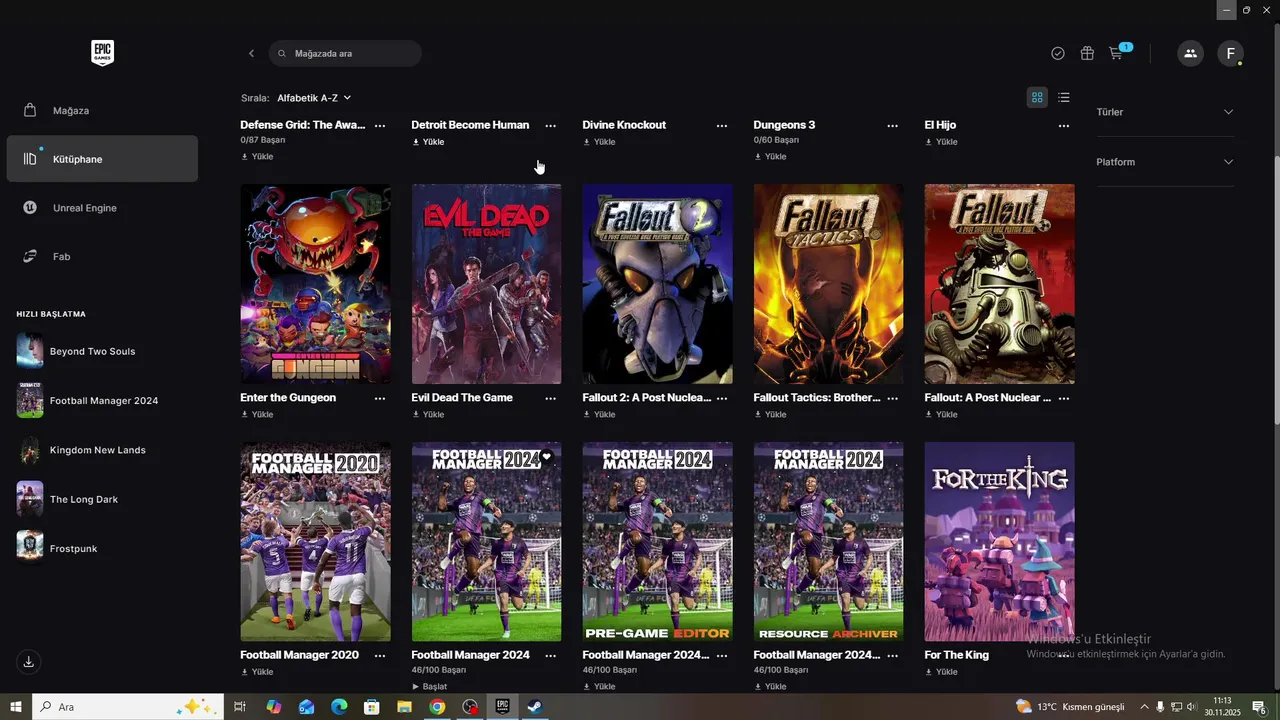The width and height of the screenshot is (1280, 720).
Task: Expand the Platform filter
Action: 1165,162
